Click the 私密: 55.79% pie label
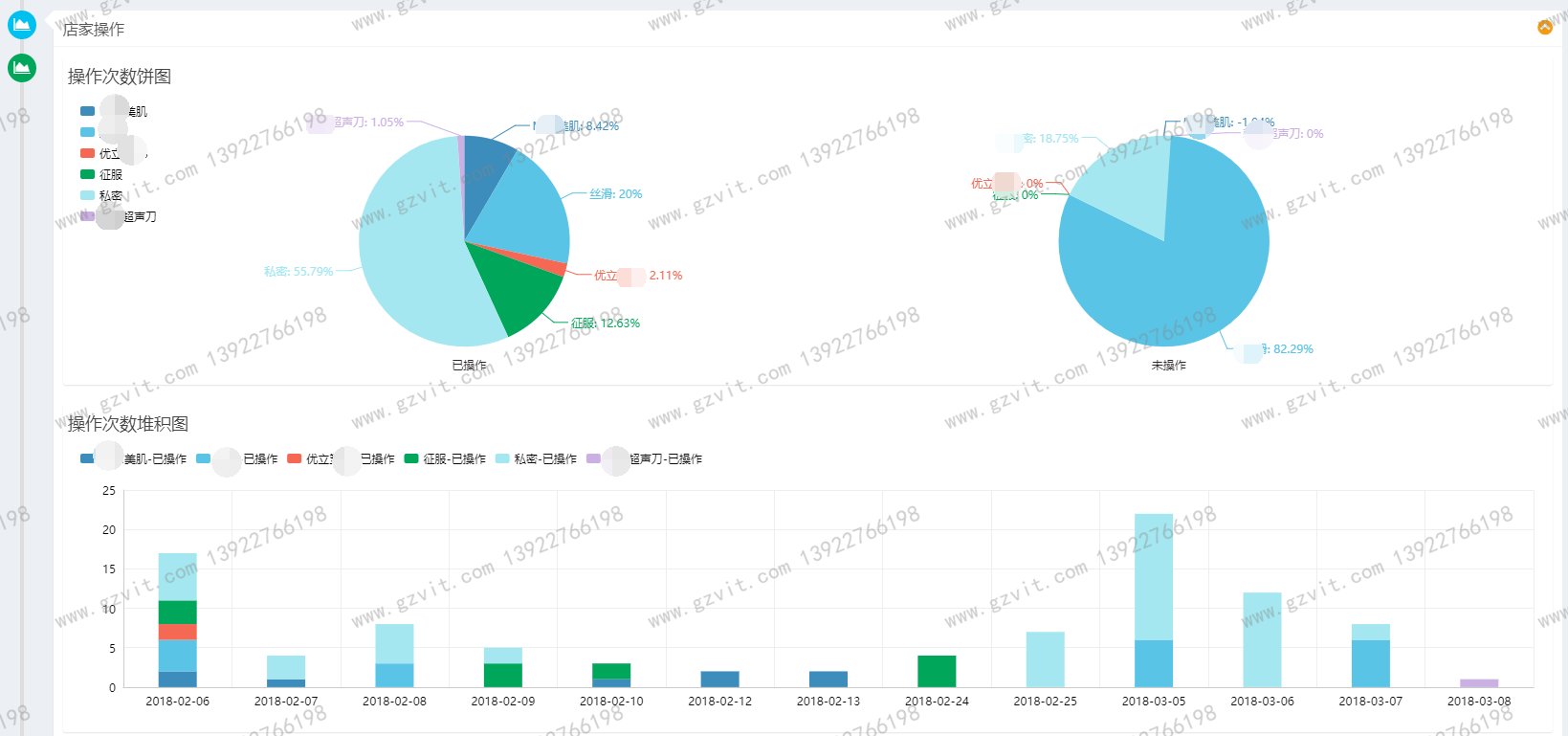 tap(298, 272)
